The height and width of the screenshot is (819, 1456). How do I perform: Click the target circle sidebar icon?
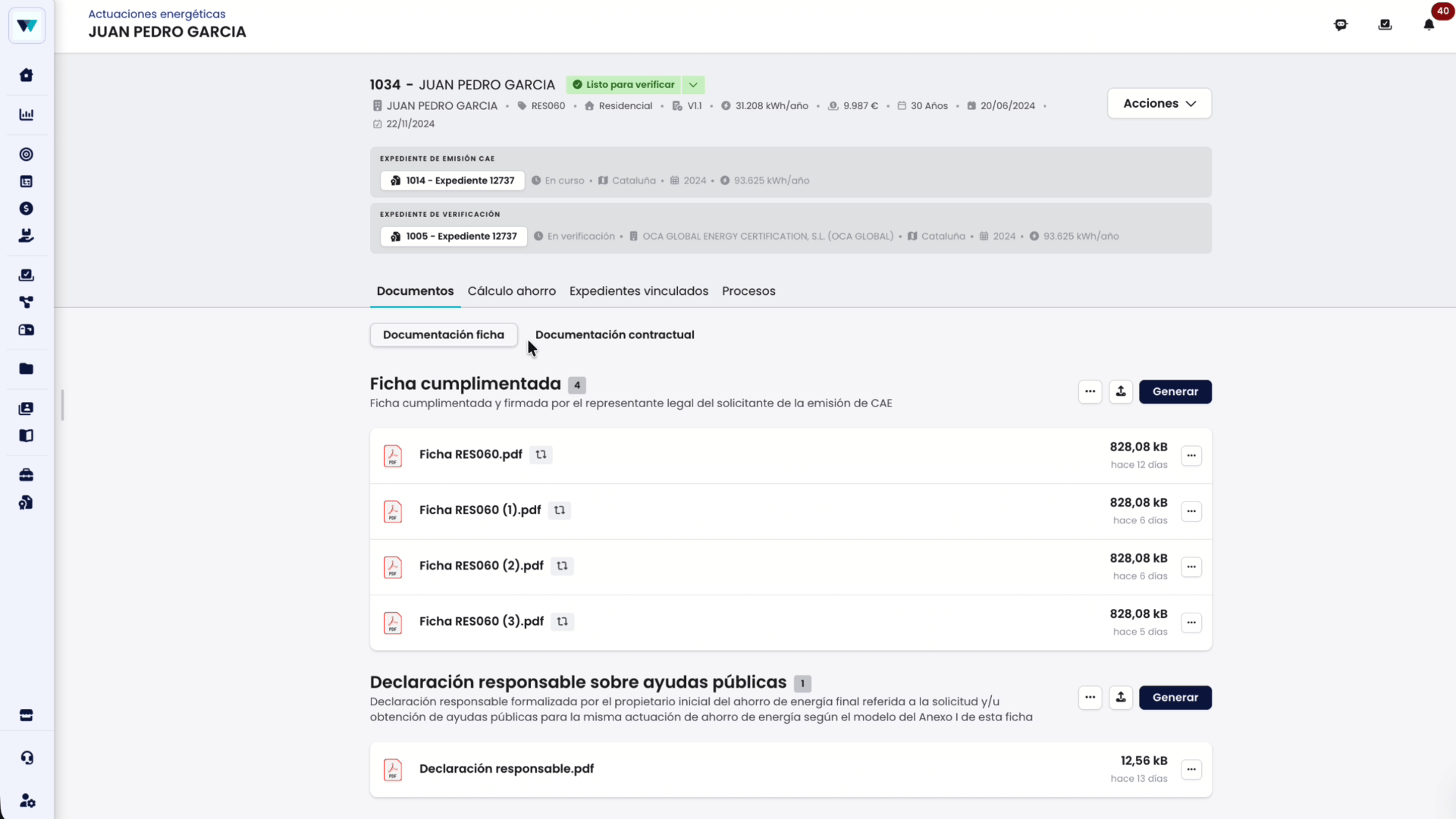click(x=27, y=154)
